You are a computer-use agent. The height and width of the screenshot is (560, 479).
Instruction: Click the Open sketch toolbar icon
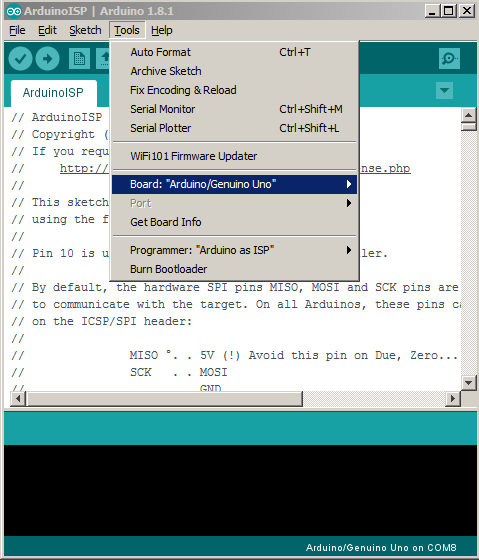tap(103, 59)
